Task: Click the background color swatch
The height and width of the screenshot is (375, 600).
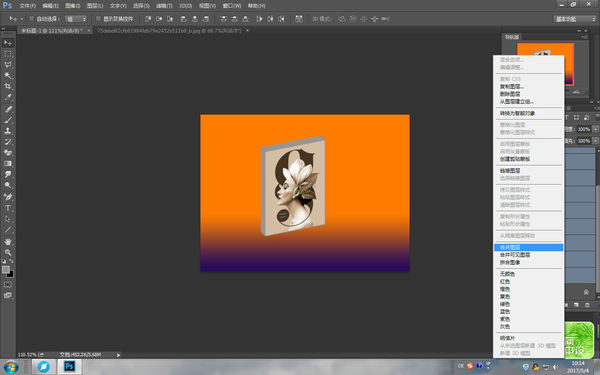Action: (x=10, y=274)
